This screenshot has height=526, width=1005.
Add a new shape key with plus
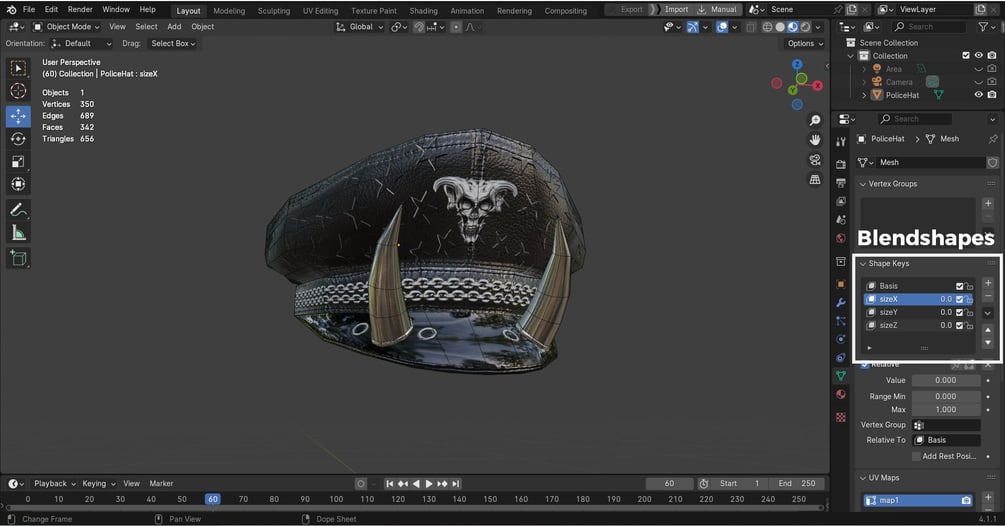[988, 283]
